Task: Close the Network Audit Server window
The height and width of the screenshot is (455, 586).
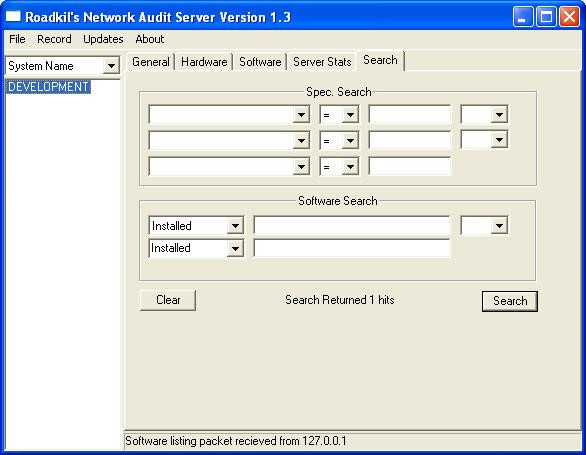Action: click(x=569, y=17)
